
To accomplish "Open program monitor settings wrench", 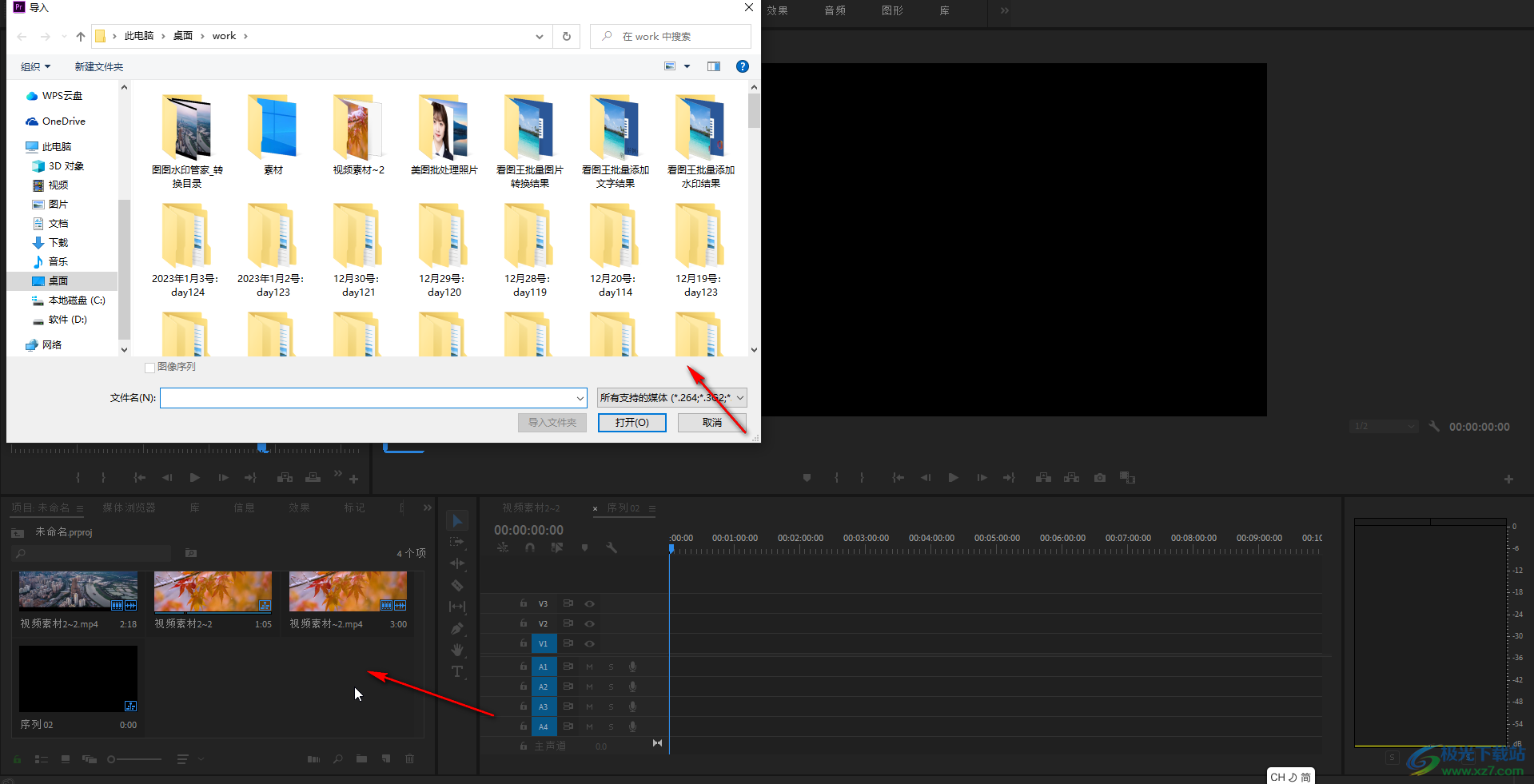I will [x=1434, y=427].
